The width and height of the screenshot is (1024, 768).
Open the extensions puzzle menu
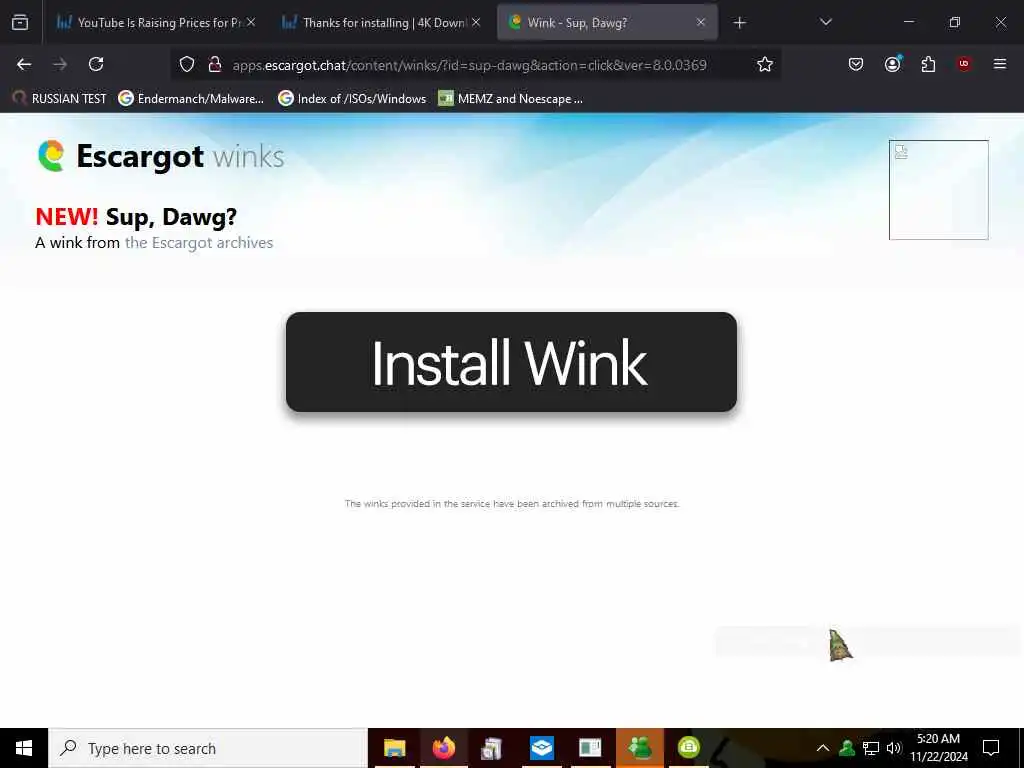pyautogui.click(x=928, y=64)
